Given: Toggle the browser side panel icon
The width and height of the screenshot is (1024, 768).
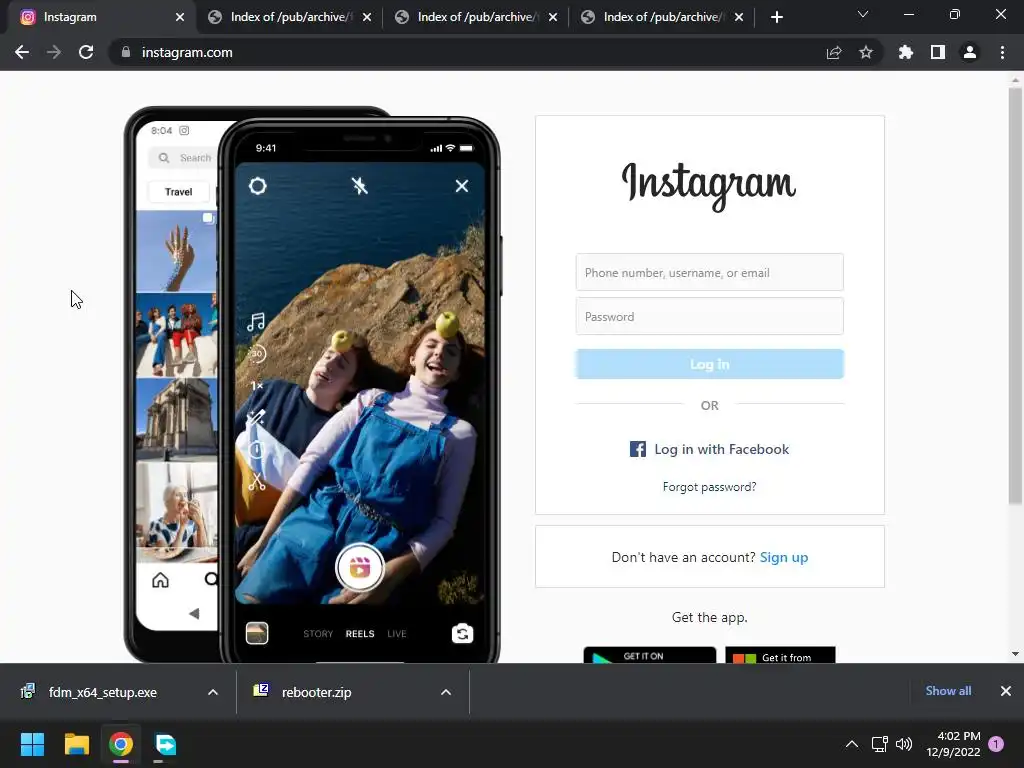Looking at the screenshot, I should (938, 52).
